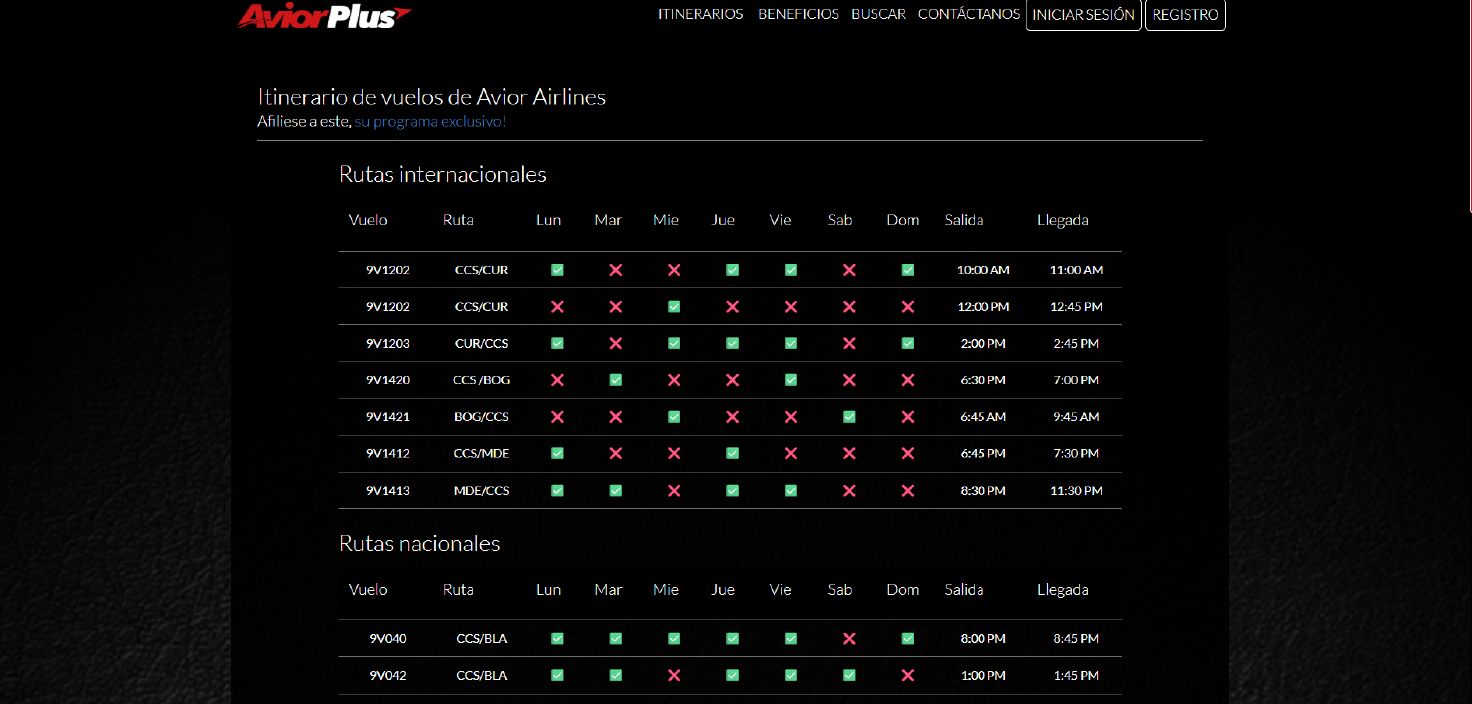The width and height of the screenshot is (1472, 704).
Task: Click Friday check mark for MDE/CCS flight
Action: [791, 491]
